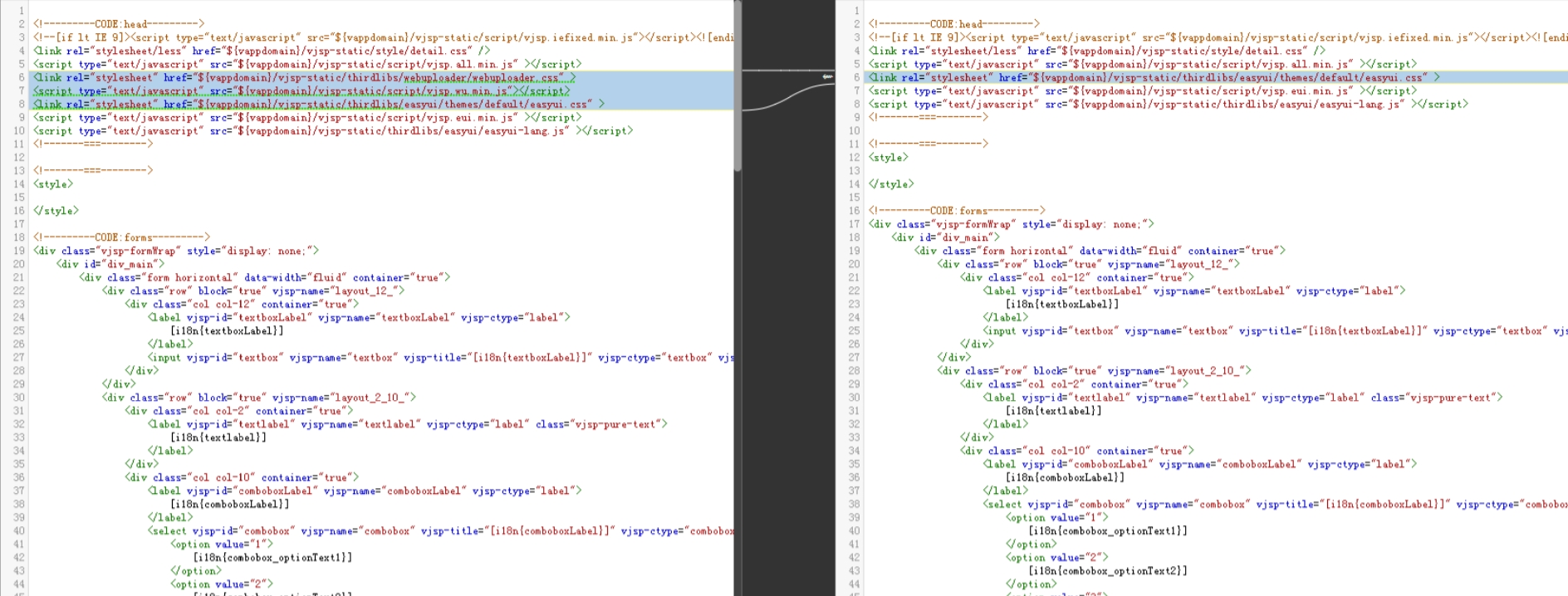The image size is (1568, 596).
Task: Select the CODE:forms comment in right pane
Action: click(x=957, y=211)
